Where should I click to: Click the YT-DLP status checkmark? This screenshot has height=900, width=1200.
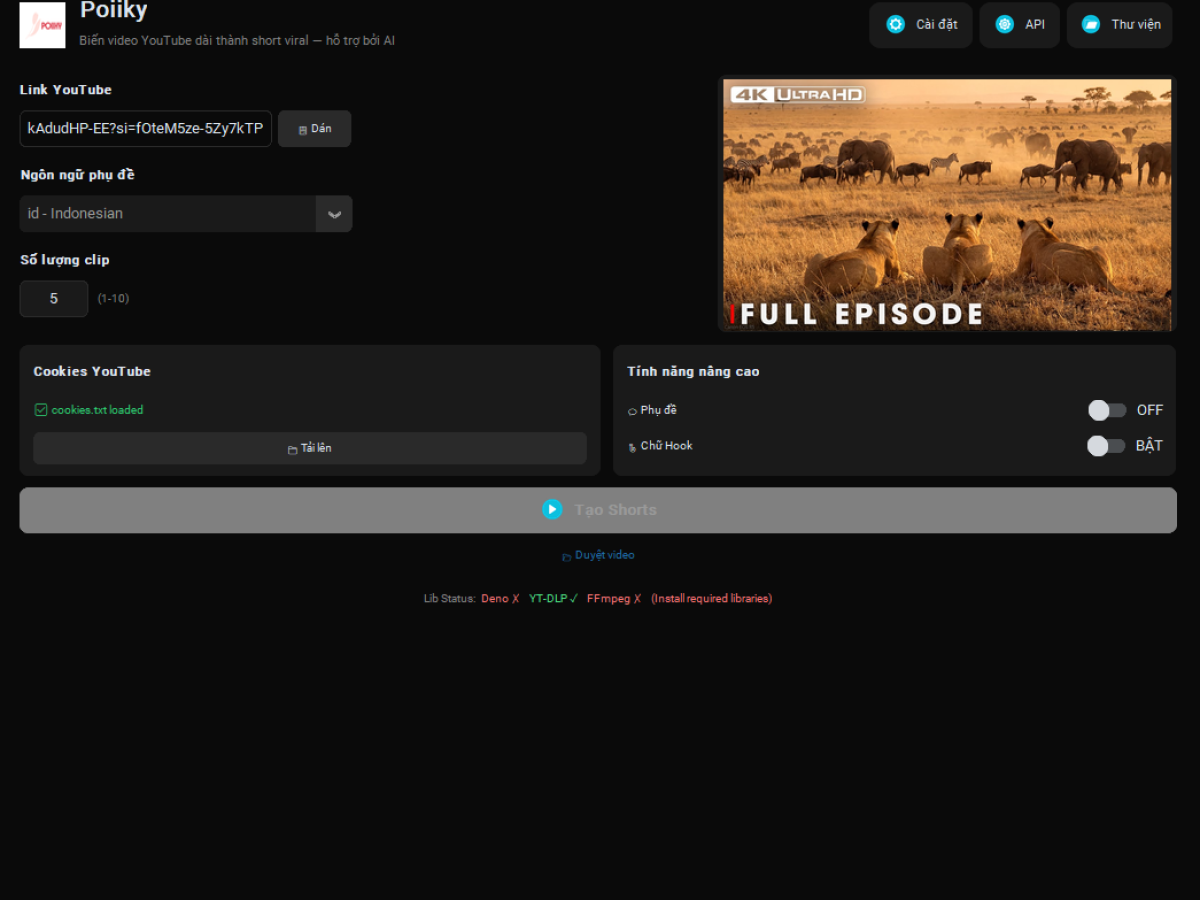click(574, 599)
